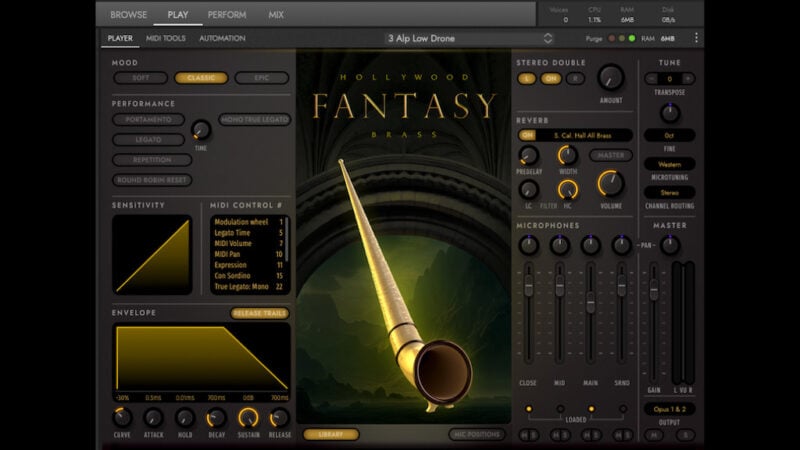The image size is (800, 450).
Task: Open the three-dot options menu
Action: click(x=696, y=38)
